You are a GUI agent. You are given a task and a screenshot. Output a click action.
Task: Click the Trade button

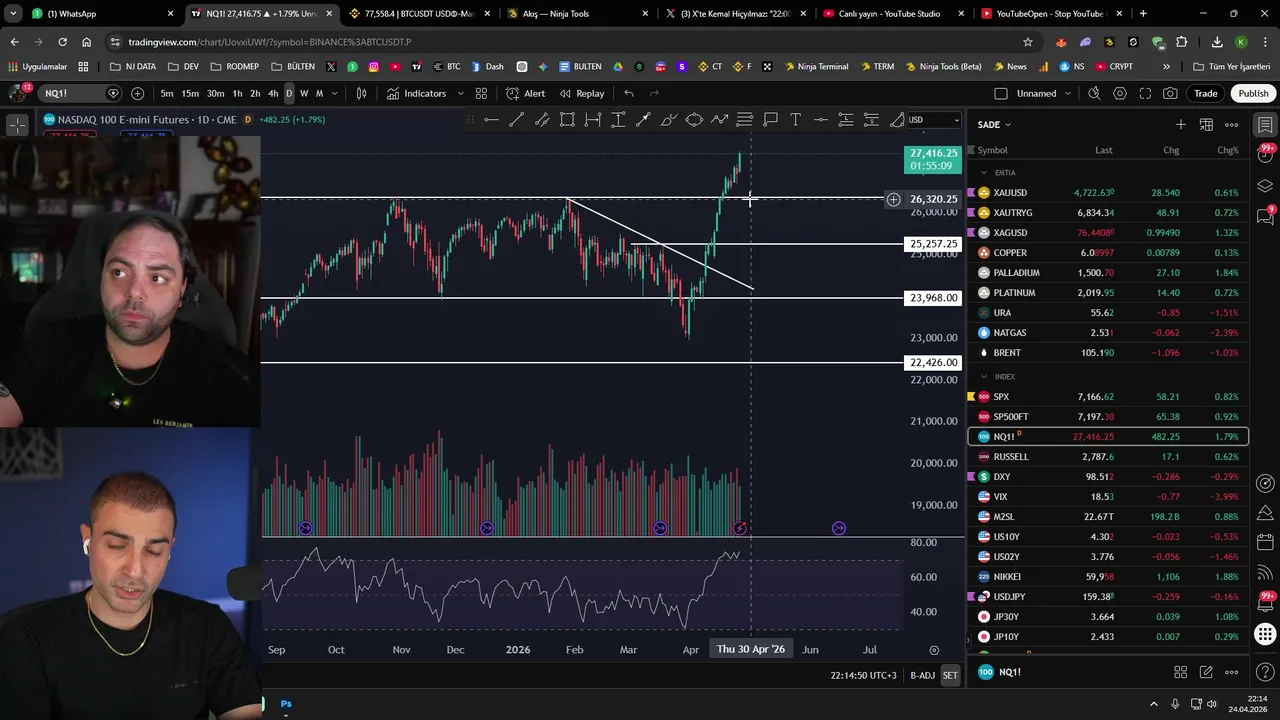tap(1206, 93)
